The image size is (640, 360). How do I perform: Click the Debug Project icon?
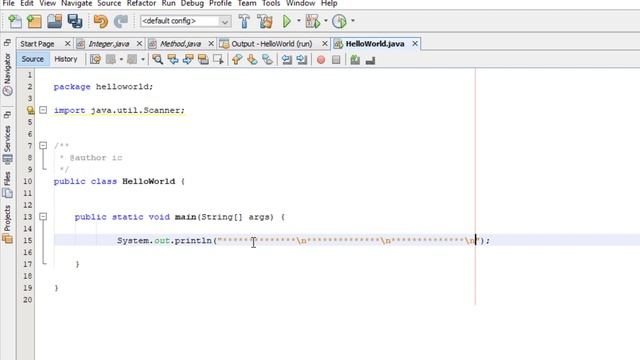coord(313,21)
